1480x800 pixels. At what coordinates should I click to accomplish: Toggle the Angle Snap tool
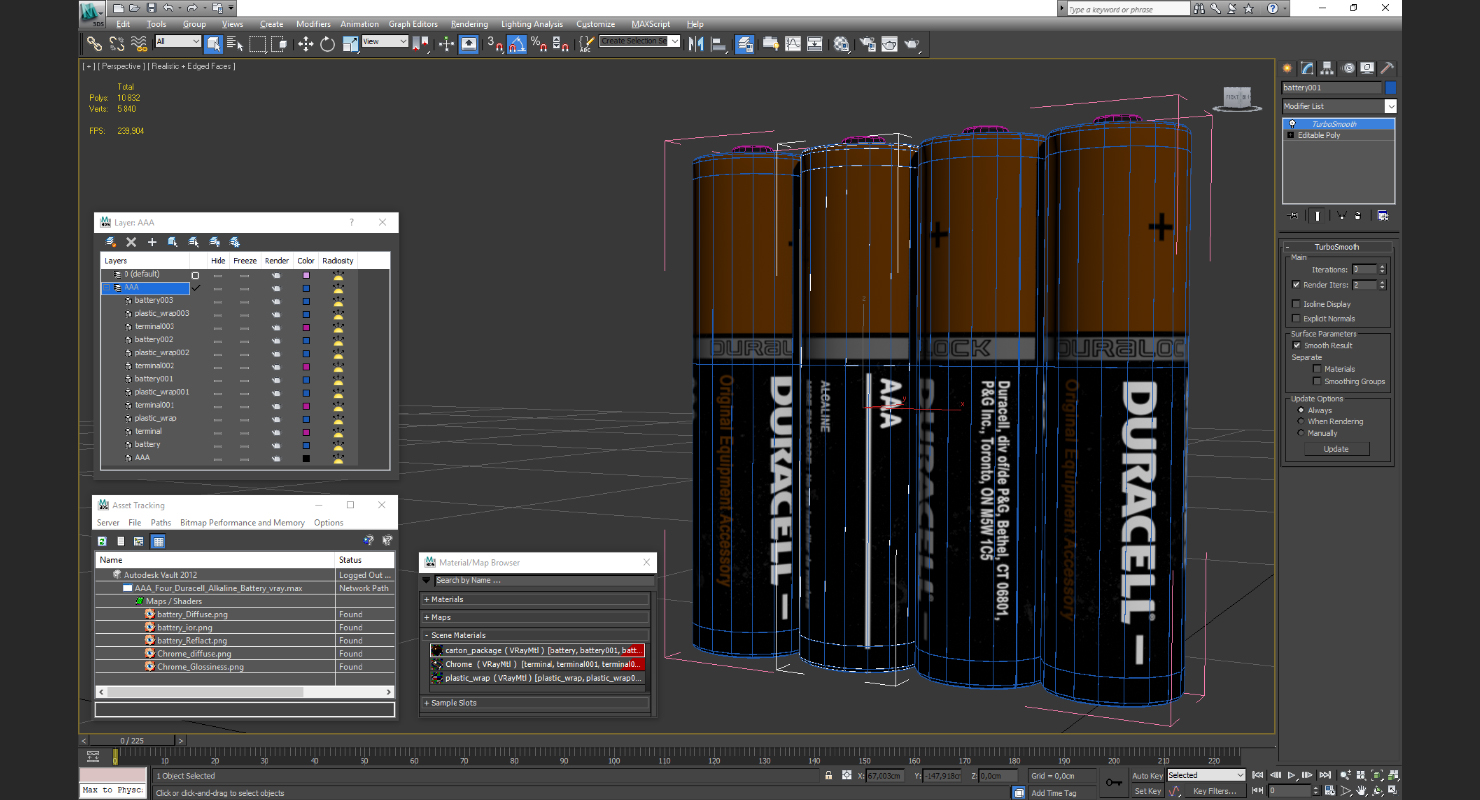[517, 44]
